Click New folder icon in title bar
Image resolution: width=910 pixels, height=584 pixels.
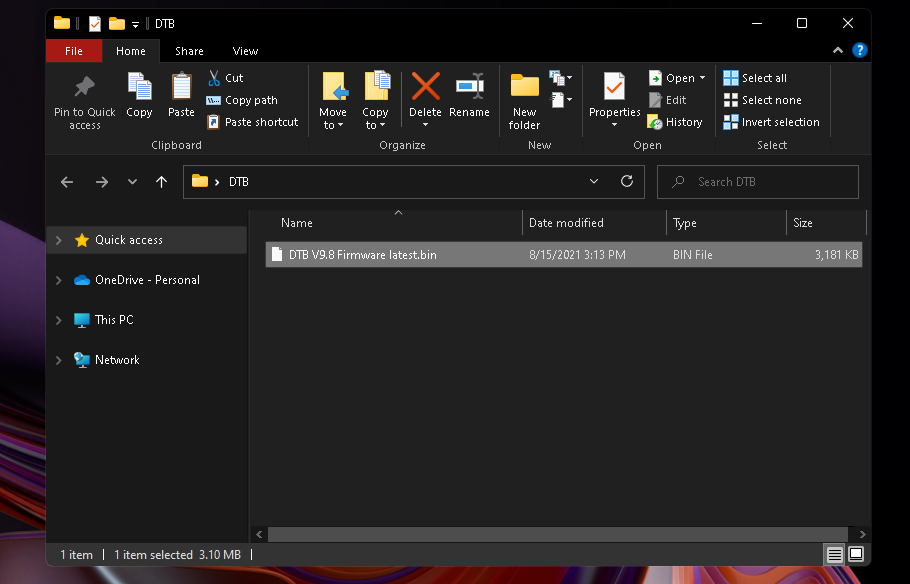[117, 24]
